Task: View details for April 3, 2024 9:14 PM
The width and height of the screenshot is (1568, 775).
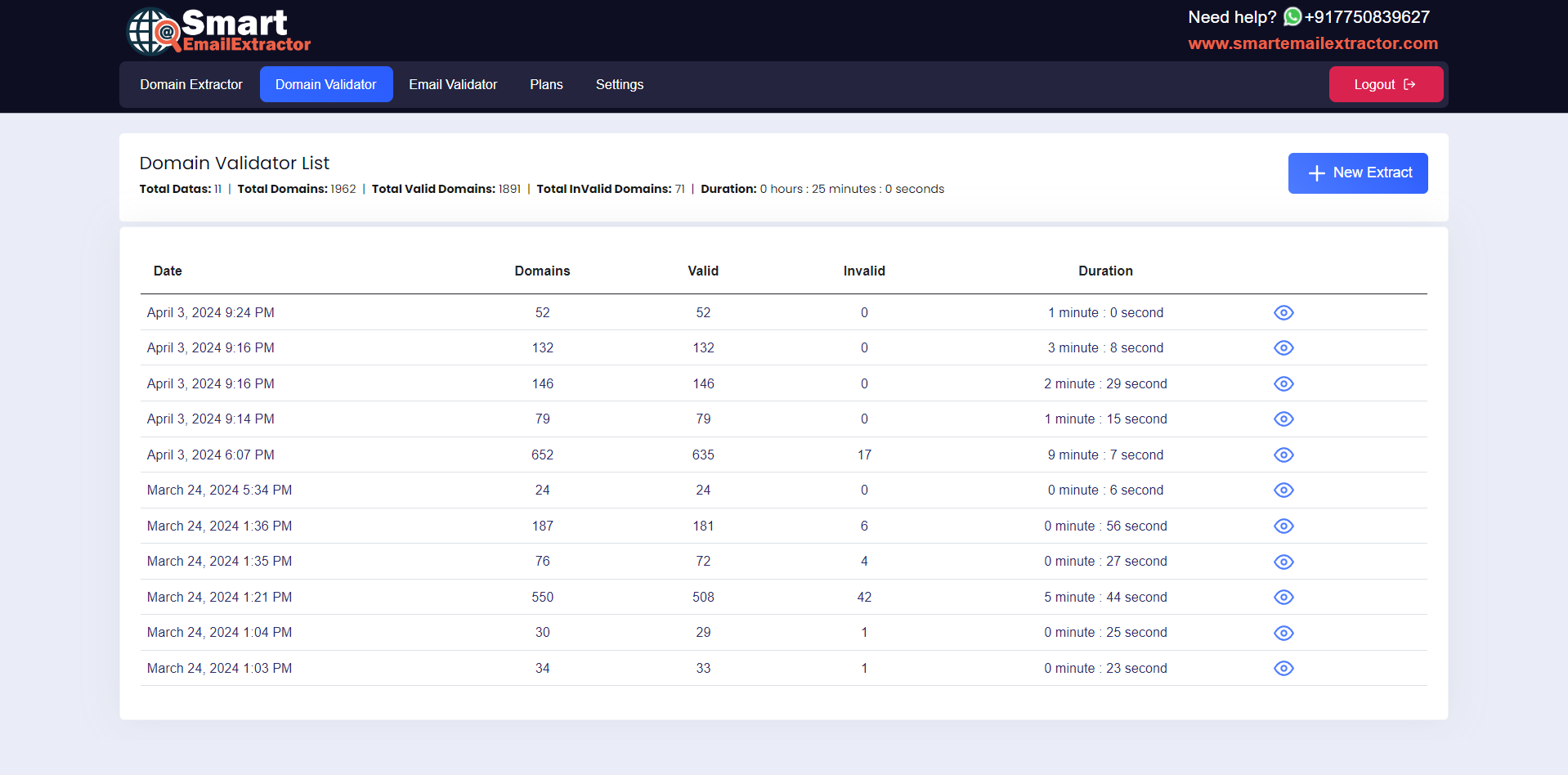Action: coord(1284,419)
